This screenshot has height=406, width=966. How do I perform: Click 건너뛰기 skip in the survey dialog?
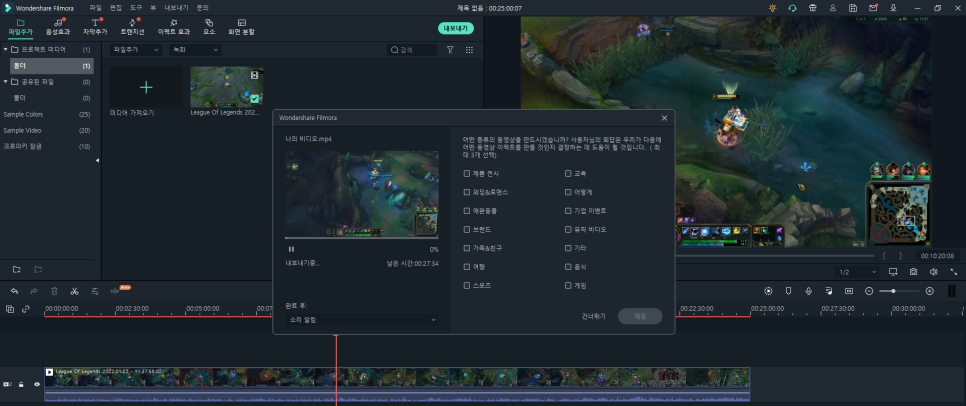click(593, 316)
